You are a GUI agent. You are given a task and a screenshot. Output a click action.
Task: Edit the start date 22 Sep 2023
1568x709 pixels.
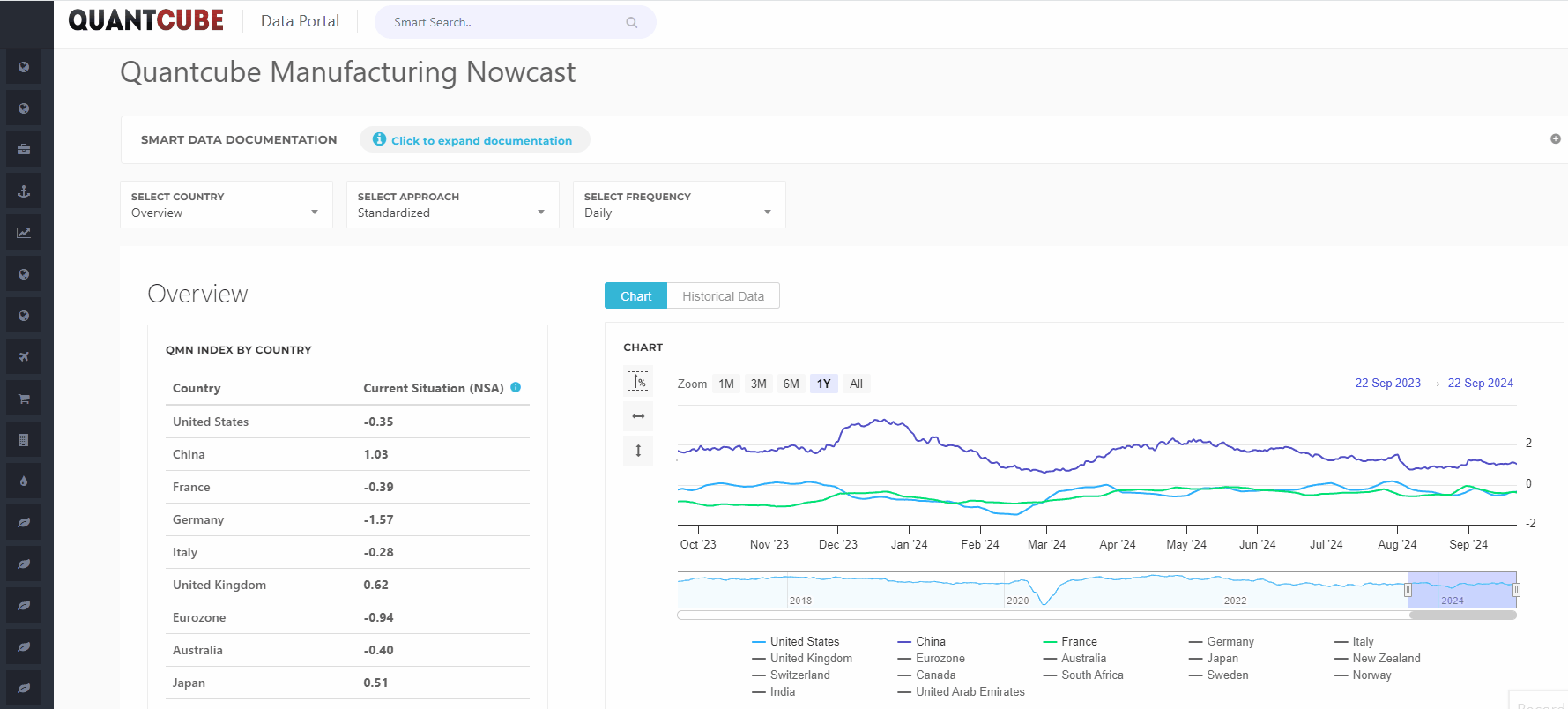click(x=1388, y=384)
